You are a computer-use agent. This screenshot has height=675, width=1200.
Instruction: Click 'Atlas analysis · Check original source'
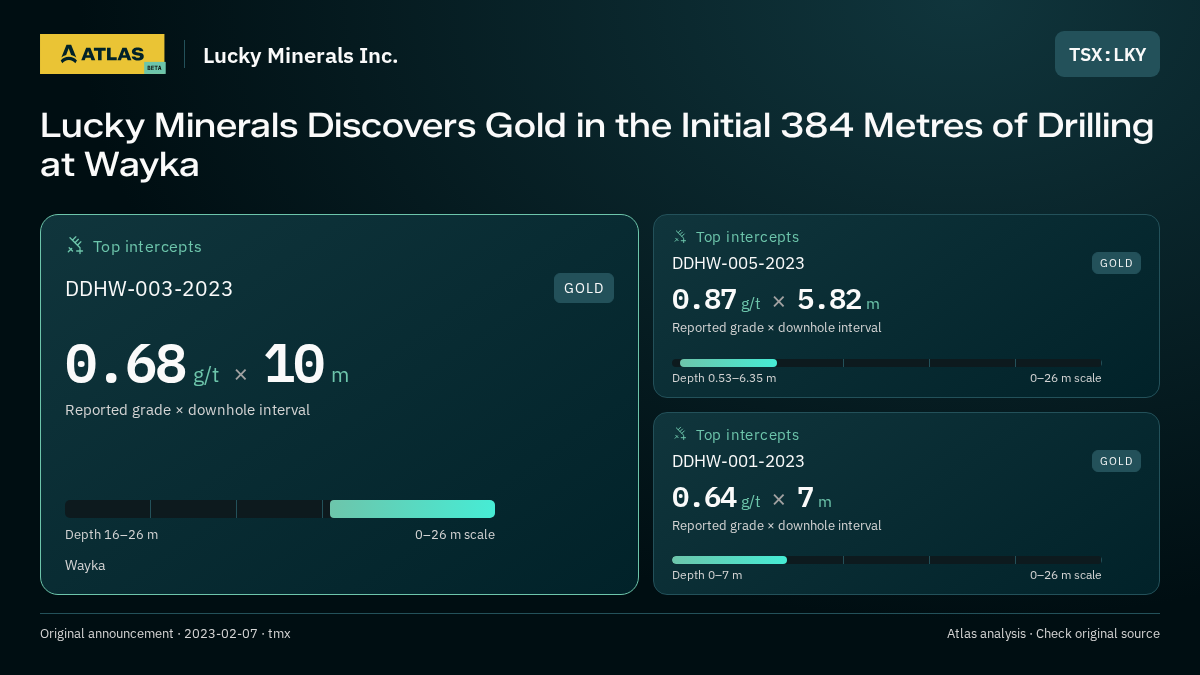tap(1053, 633)
